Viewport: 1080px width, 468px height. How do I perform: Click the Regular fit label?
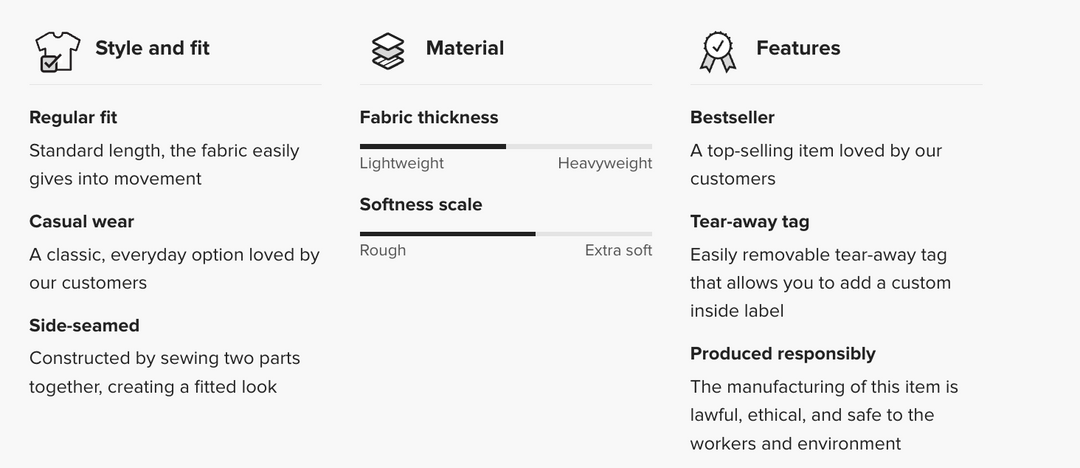click(x=73, y=117)
